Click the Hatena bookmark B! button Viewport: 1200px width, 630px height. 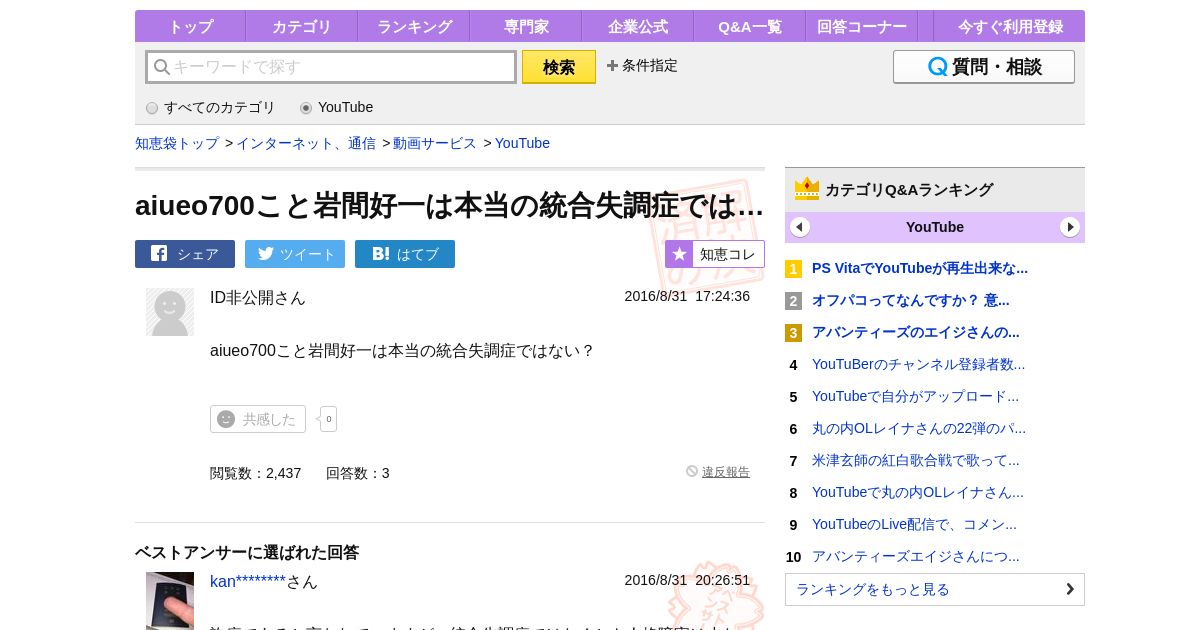coord(405,254)
